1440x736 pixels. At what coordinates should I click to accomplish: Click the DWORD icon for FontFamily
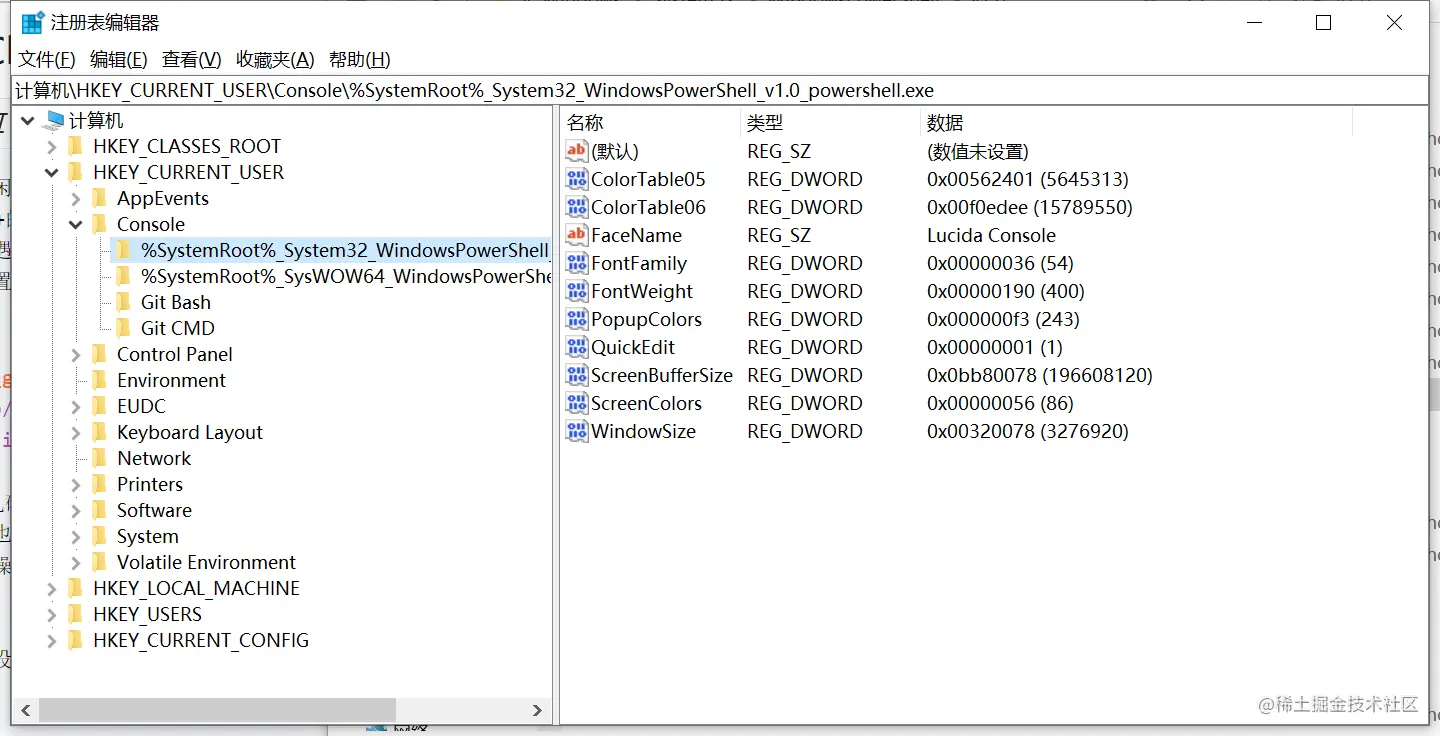(x=577, y=263)
